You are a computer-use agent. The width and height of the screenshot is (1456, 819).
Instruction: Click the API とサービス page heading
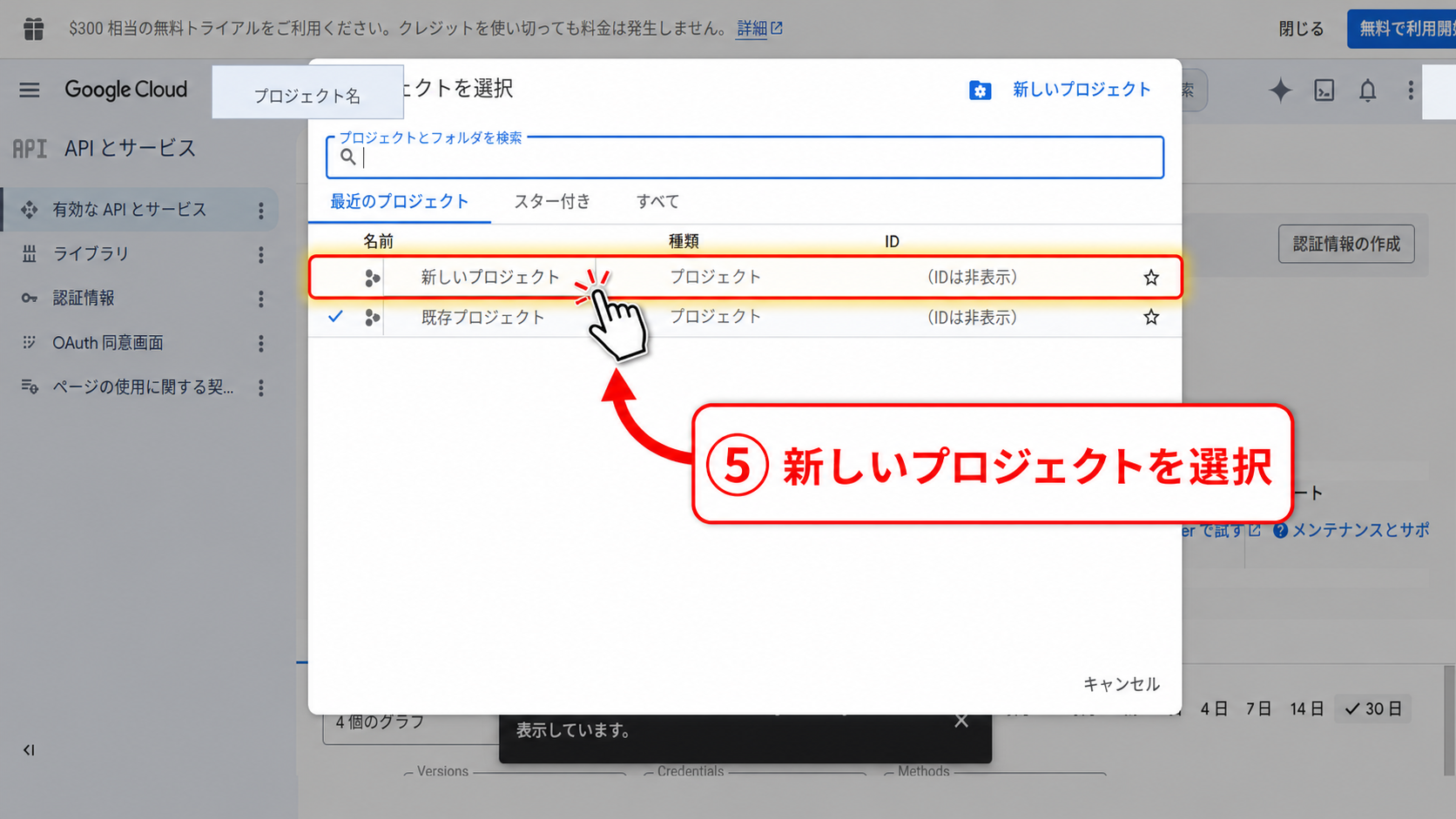pos(131,149)
